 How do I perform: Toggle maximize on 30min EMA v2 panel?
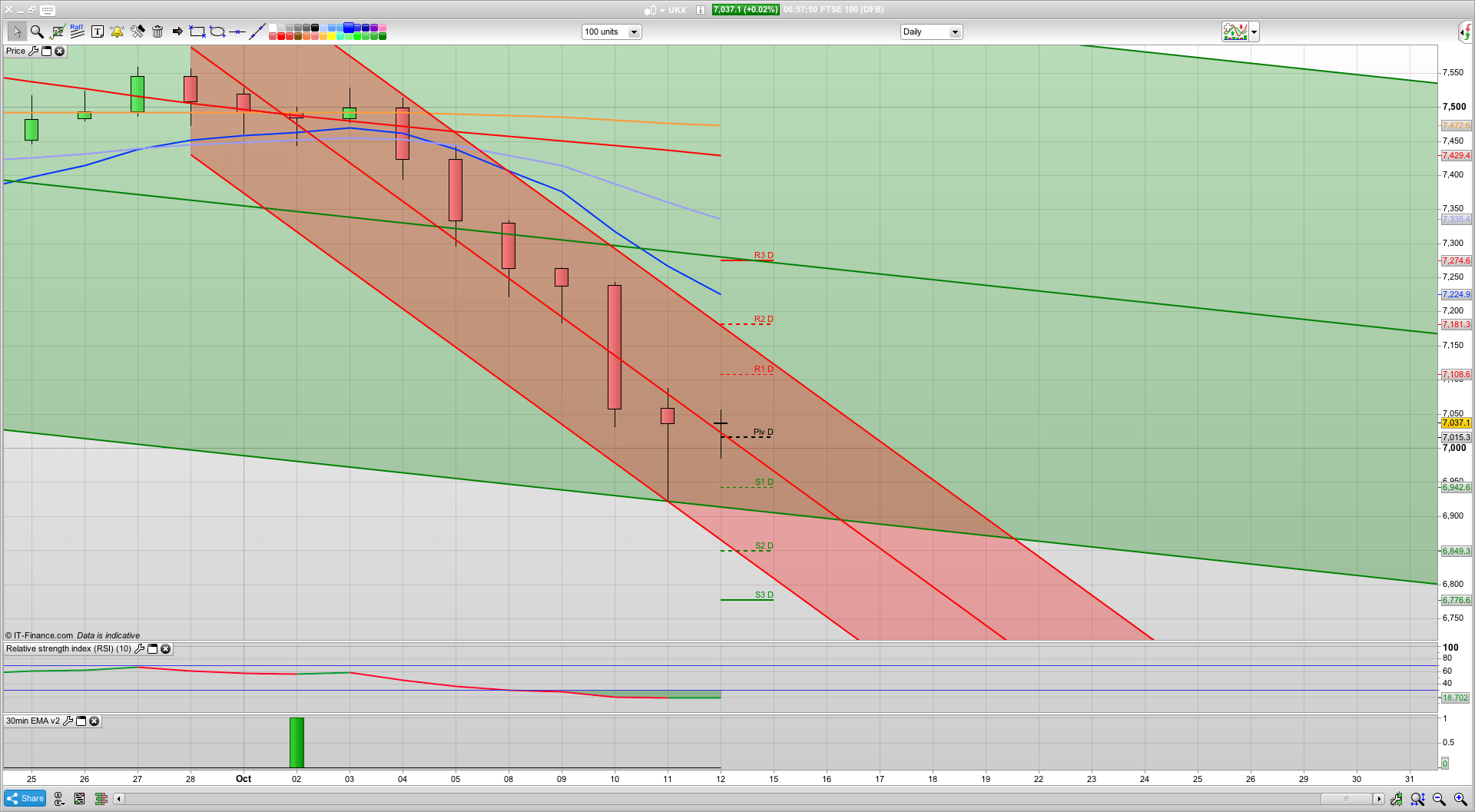(x=81, y=721)
